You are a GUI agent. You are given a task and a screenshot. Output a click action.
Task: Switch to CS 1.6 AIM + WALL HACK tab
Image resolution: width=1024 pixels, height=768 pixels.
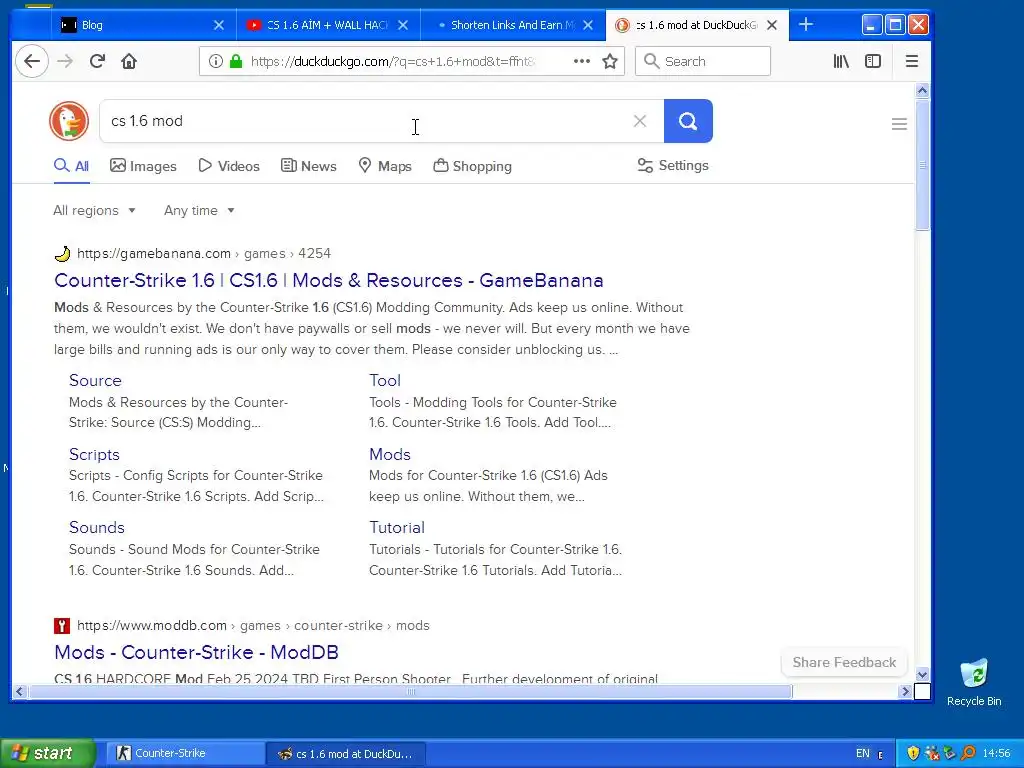click(327, 25)
